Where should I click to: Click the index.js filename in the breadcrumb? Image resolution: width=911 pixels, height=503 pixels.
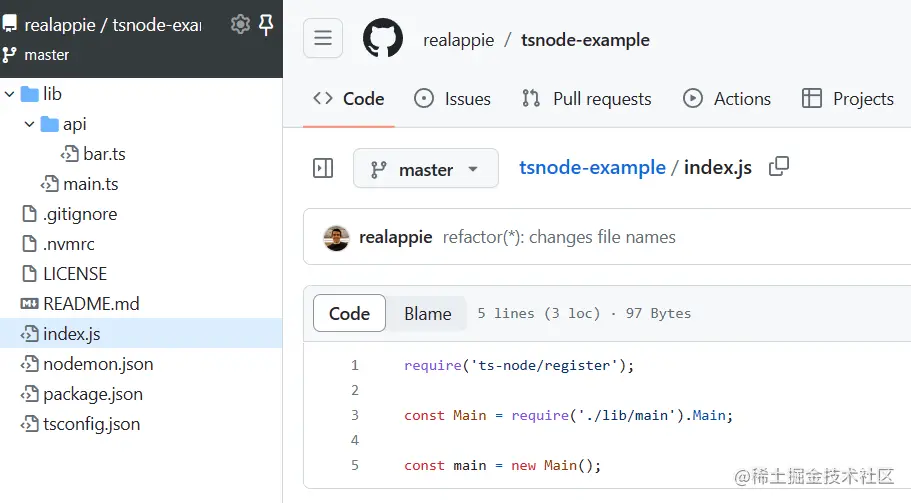[718, 167]
